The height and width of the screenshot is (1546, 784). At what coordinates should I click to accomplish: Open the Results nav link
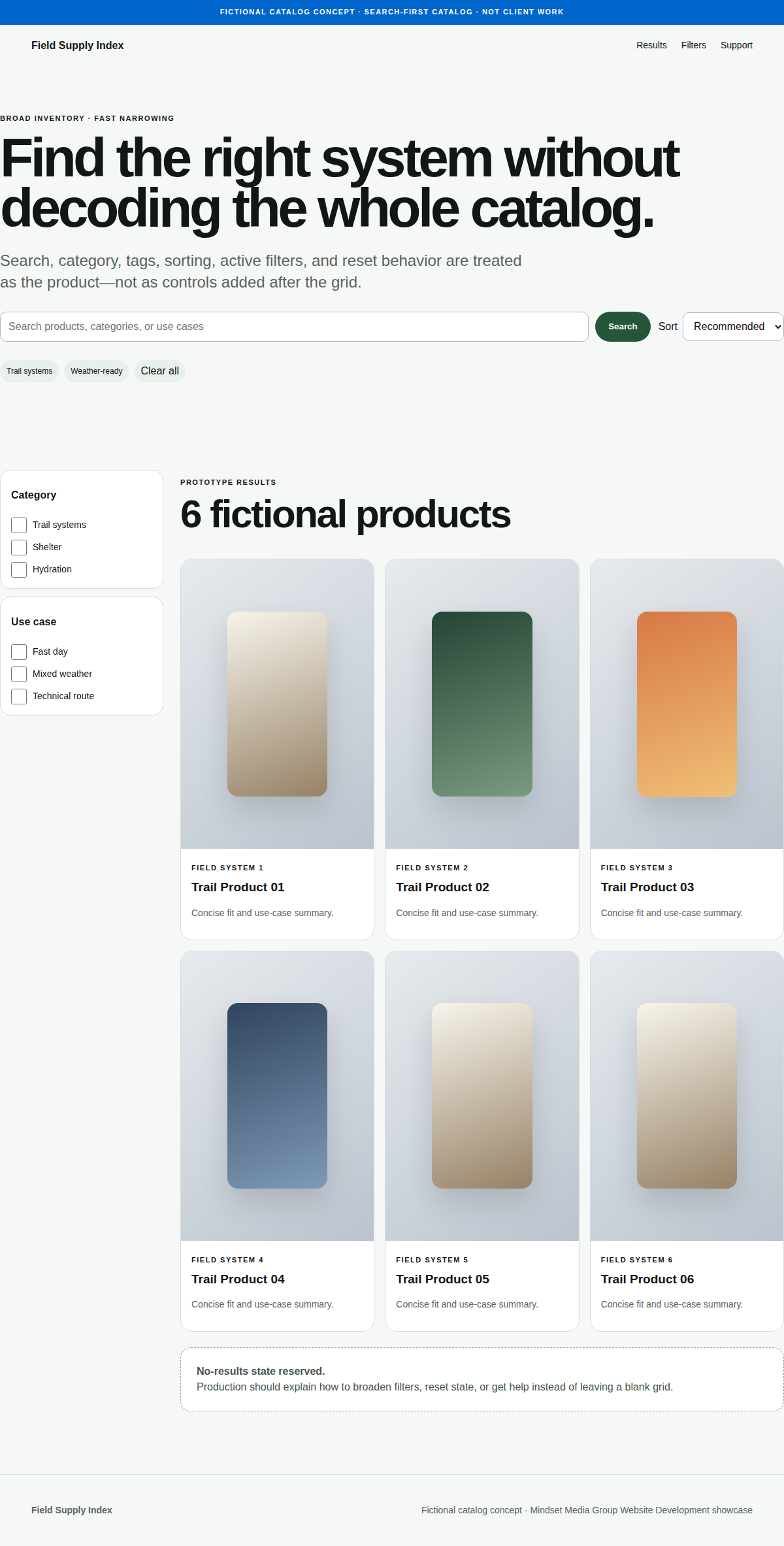pyautogui.click(x=651, y=45)
